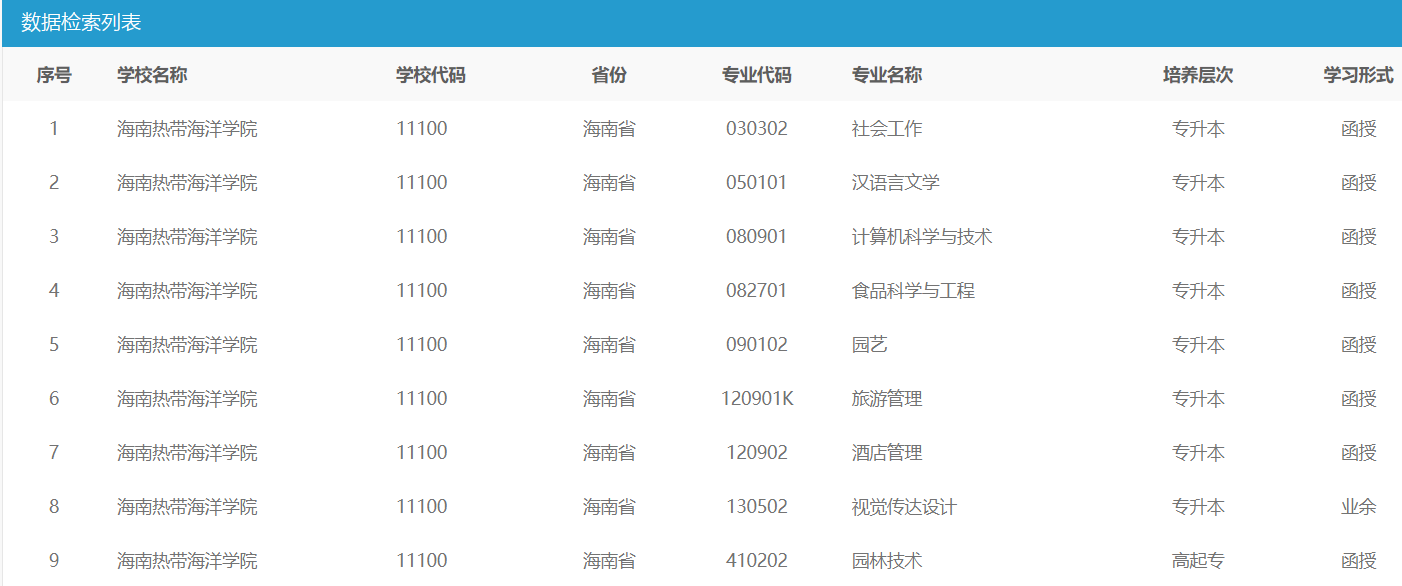The height and width of the screenshot is (586, 1402).
Task: Click the major name 社会工作
Action: 887,129
